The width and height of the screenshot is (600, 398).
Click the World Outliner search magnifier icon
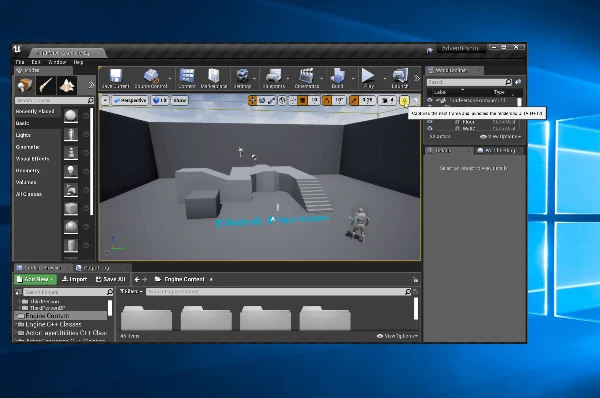click(x=508, y=82)
